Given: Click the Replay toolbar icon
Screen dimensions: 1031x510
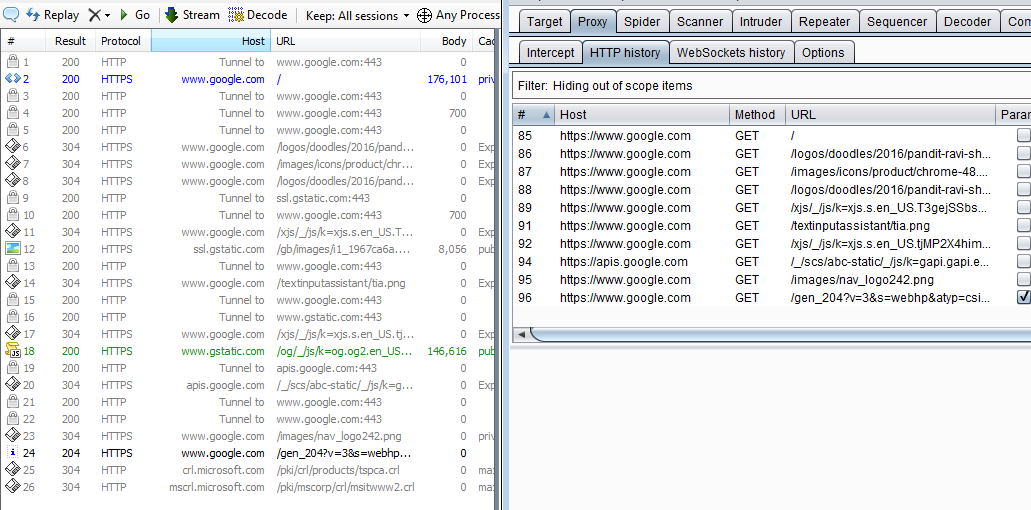Looking at the screenshot, I should pos(33,14).
